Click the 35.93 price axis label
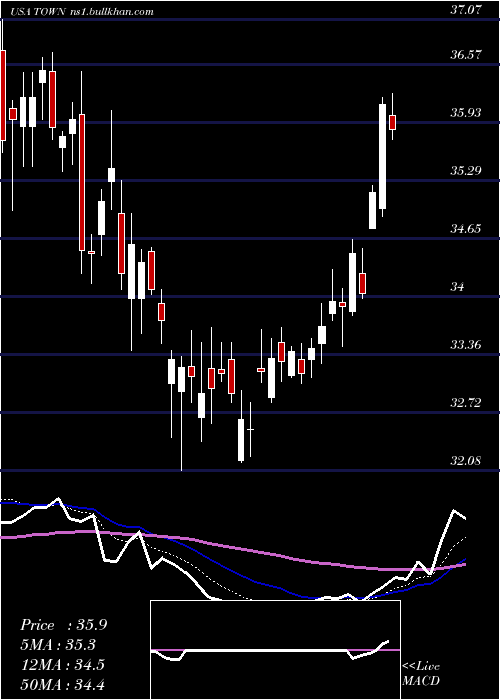This screenshot has height=700, width=500. click(x=466, y=113)
